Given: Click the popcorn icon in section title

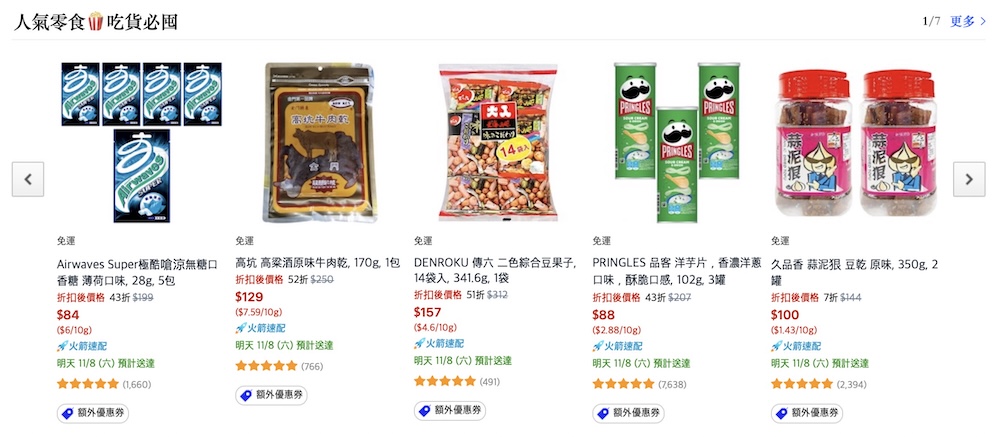Looking at the screenshot, I should click(96, 22).
